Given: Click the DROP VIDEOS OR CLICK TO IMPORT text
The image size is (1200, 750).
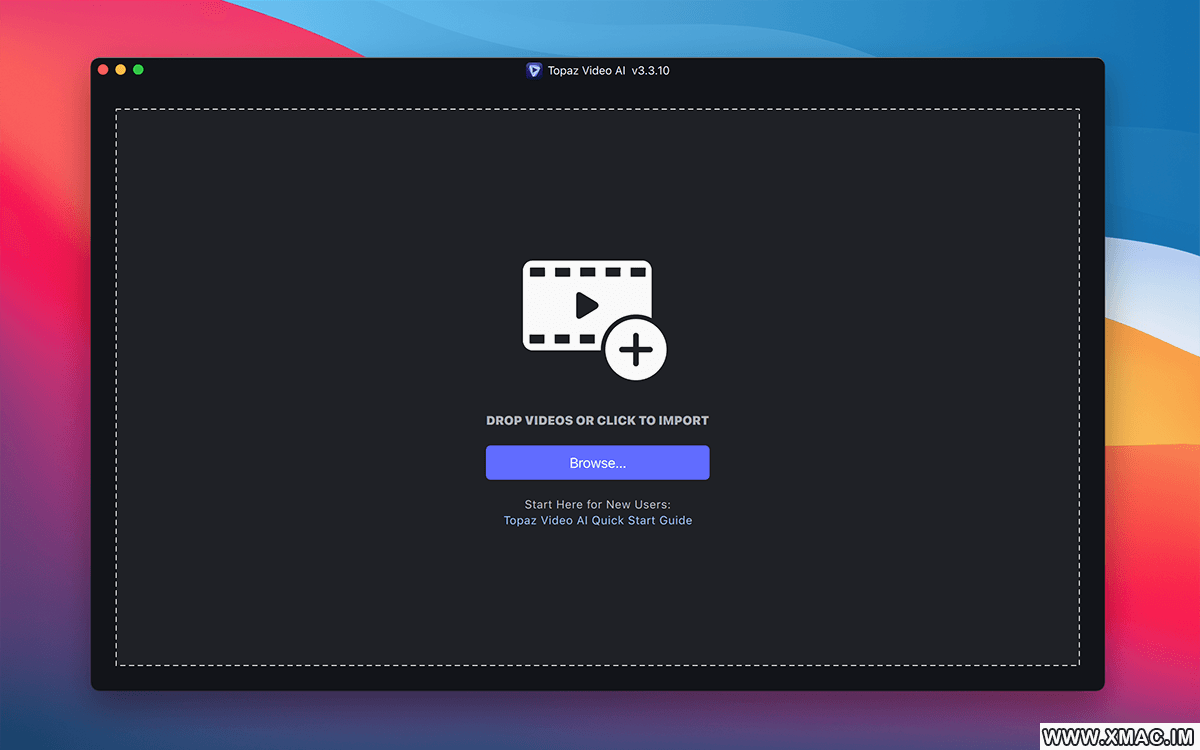Looking at the screenshot, I should pos(597,421).
